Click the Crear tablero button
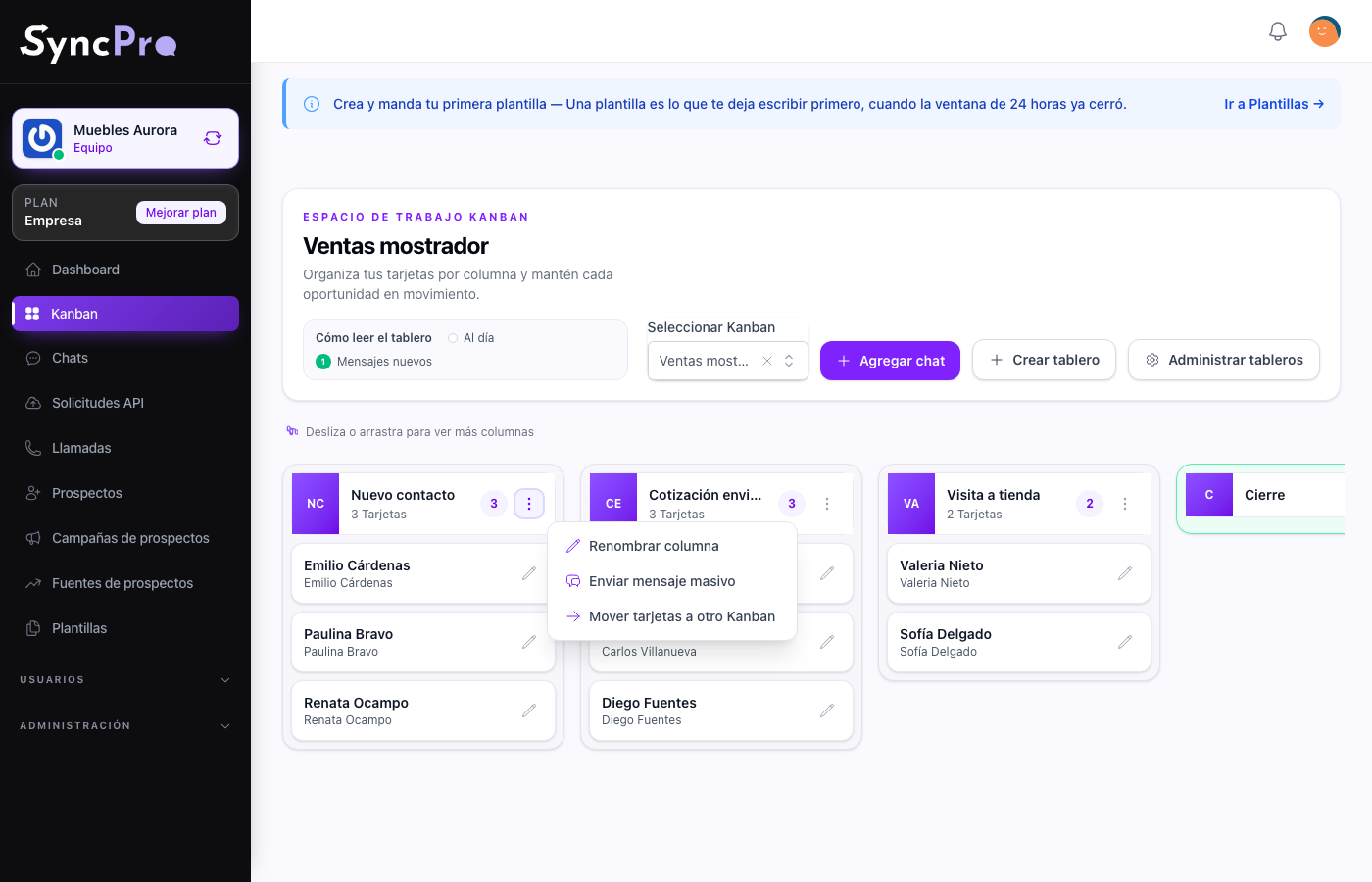 tap(1044, 360)
